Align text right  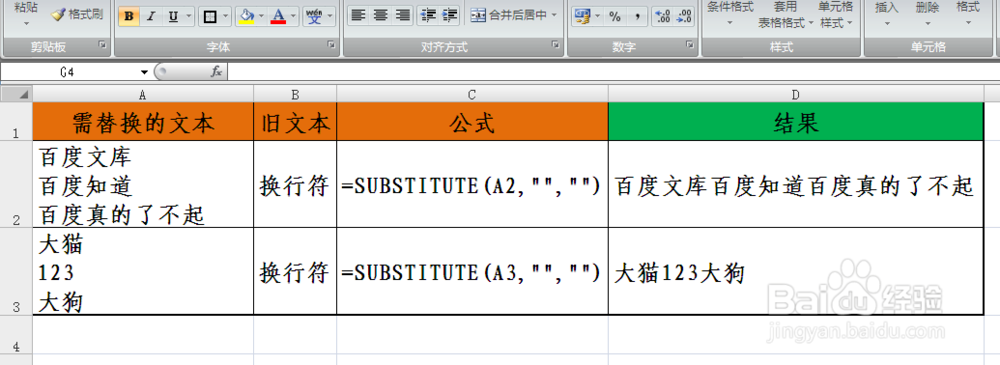402,15
